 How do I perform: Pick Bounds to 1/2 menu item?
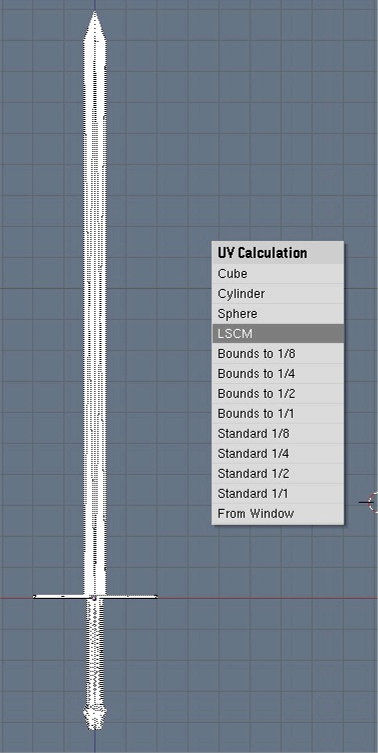pos(278,393)
